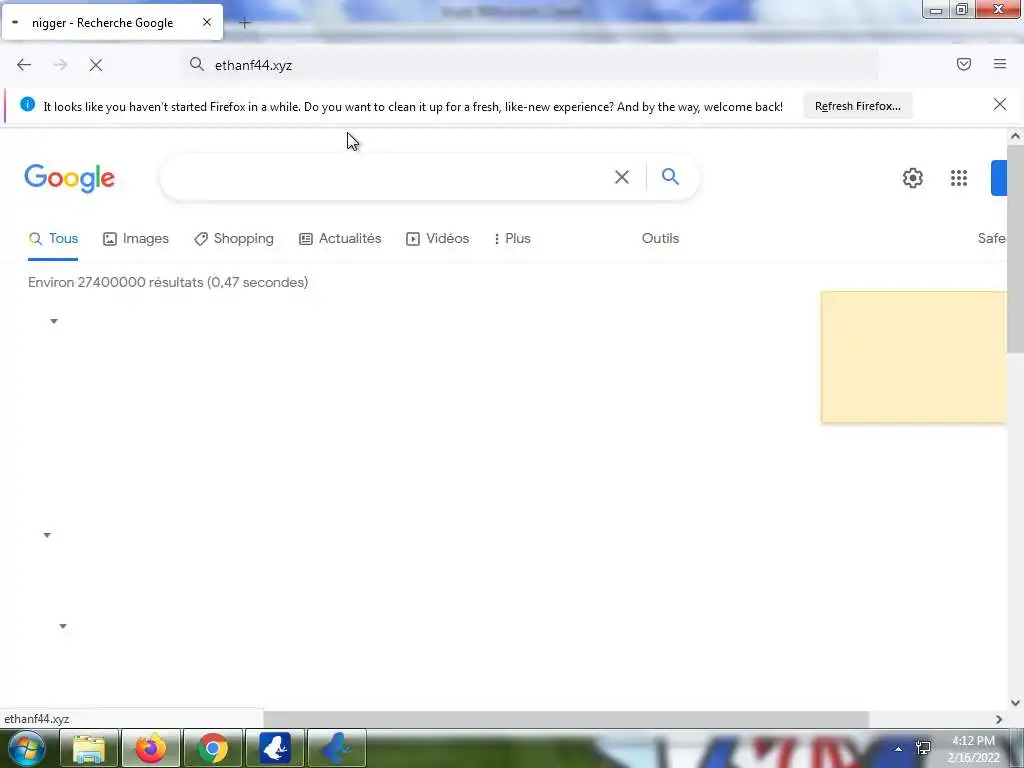
Task: Open Google quick settings gear
Action: 912,178
